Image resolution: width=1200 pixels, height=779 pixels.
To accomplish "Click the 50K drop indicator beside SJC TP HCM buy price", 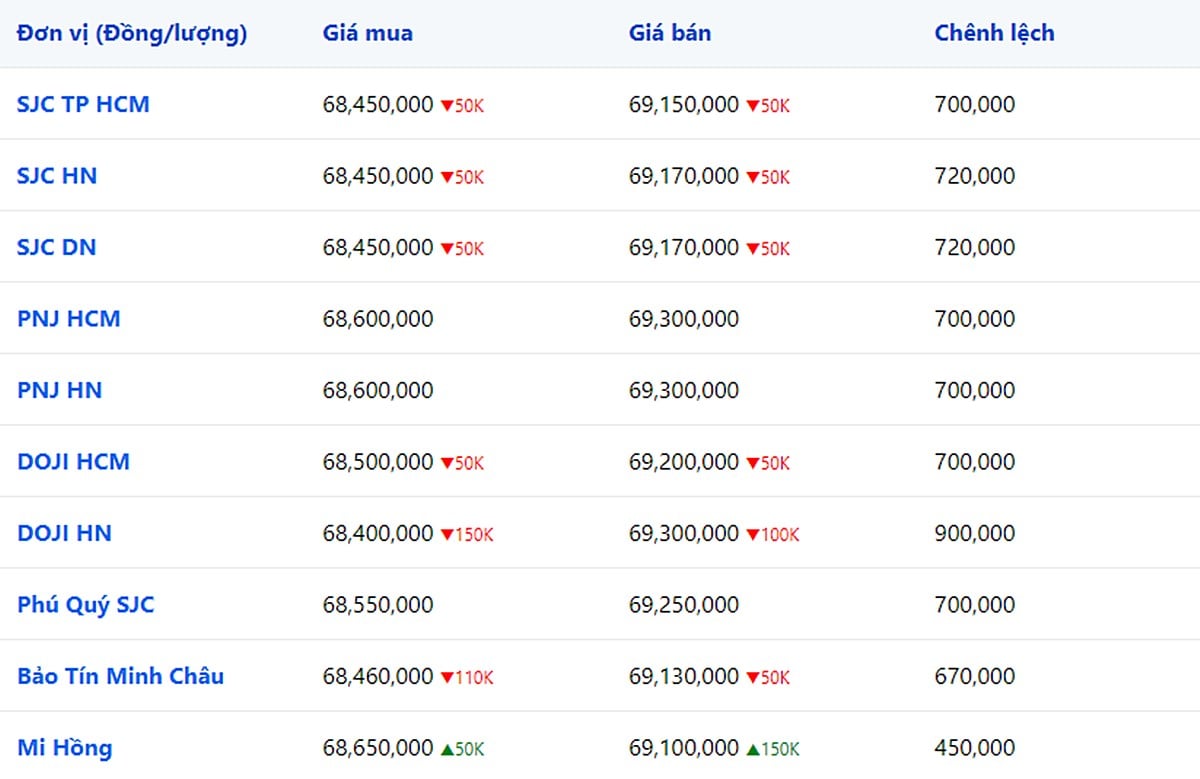I will (462, 106).
